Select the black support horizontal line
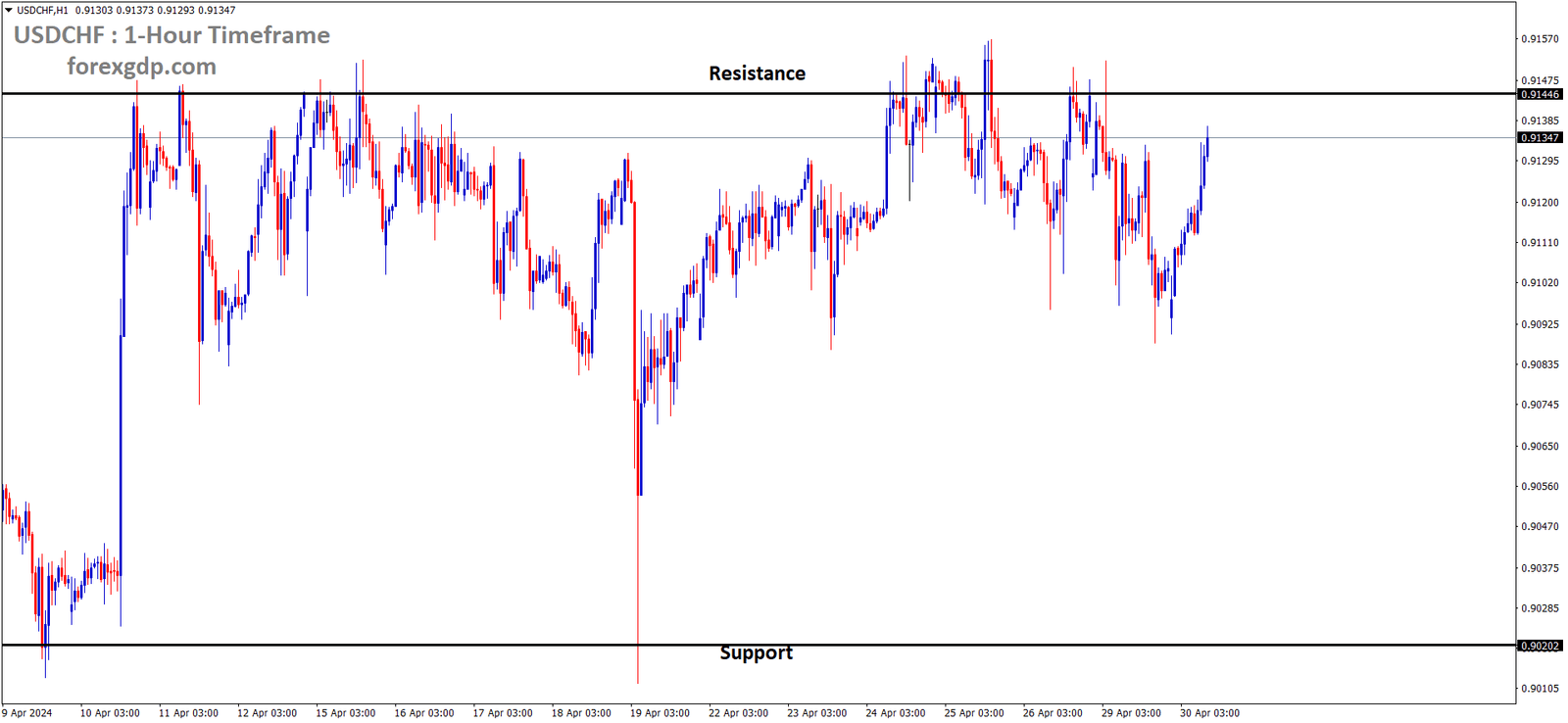This screenshot has height=723, width=1568. [x=759, y=645]
